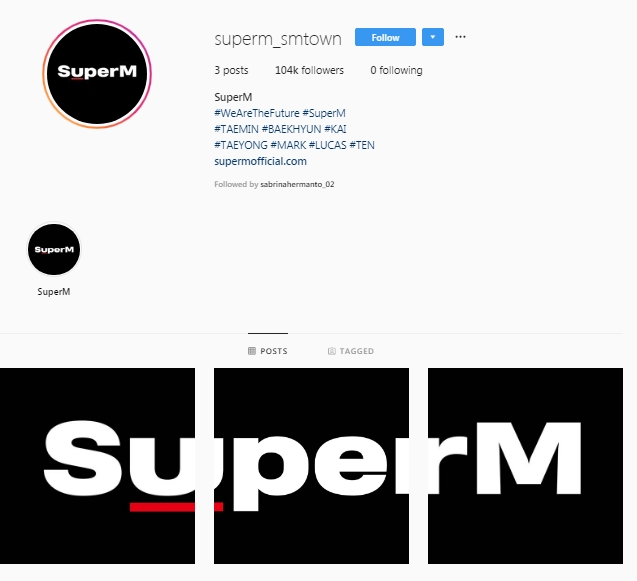The image size is (637, 581).
Task: Open the supermofficial.com website link
Action: (x=260, y=161)
